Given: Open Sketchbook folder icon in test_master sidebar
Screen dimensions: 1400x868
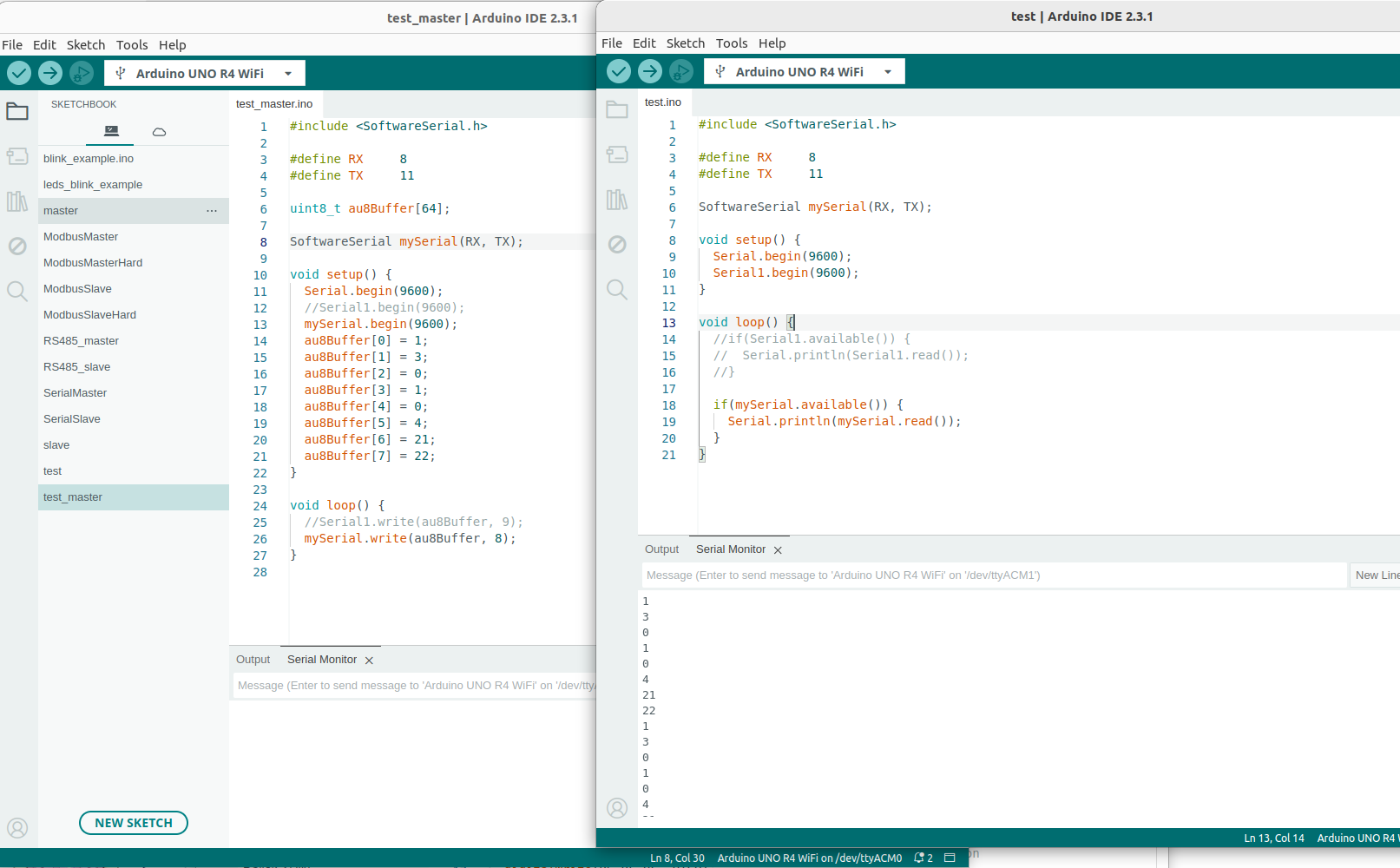Looking at the screenshot, I should point(17,111).
